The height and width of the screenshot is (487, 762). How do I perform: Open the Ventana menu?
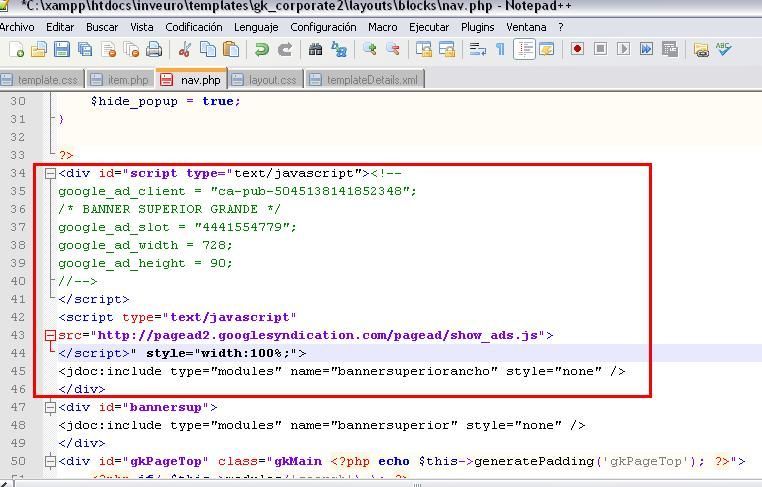click(526, 27)
